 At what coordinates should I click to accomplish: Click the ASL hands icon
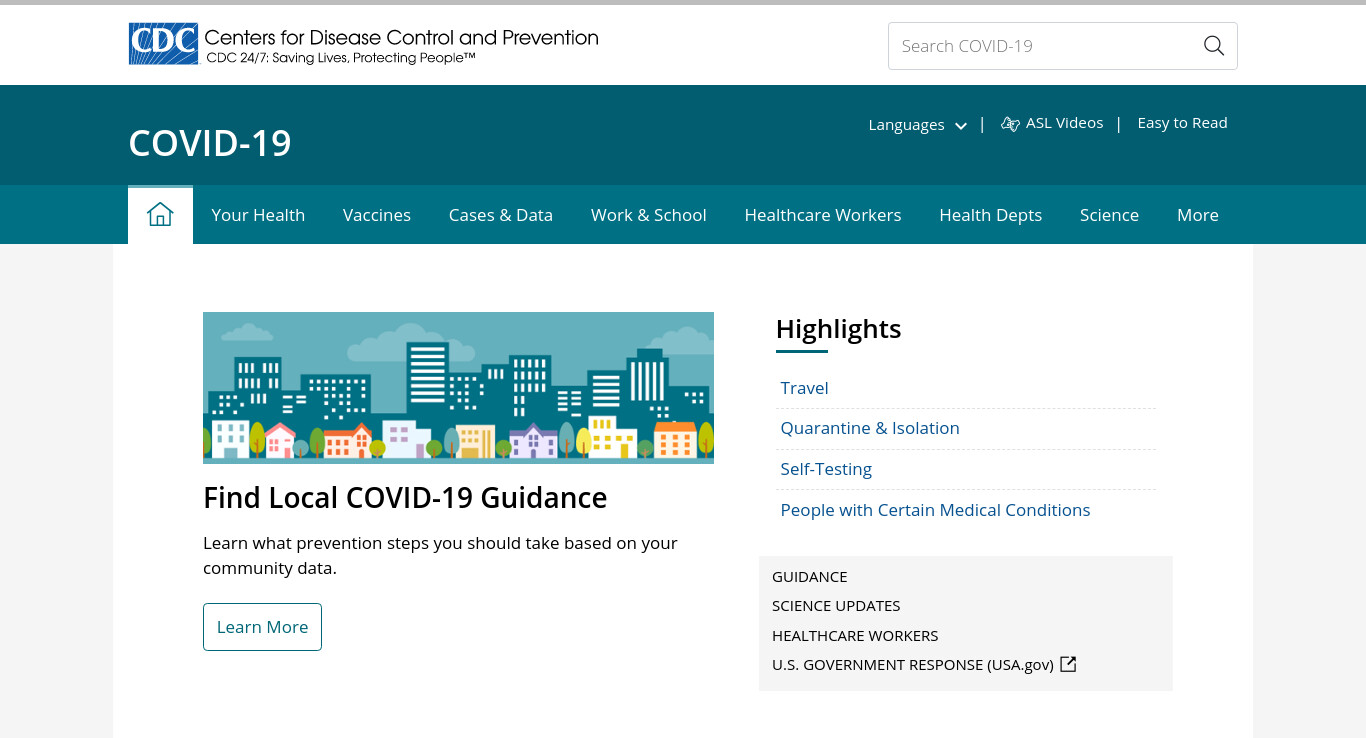tap(1010, 124)
